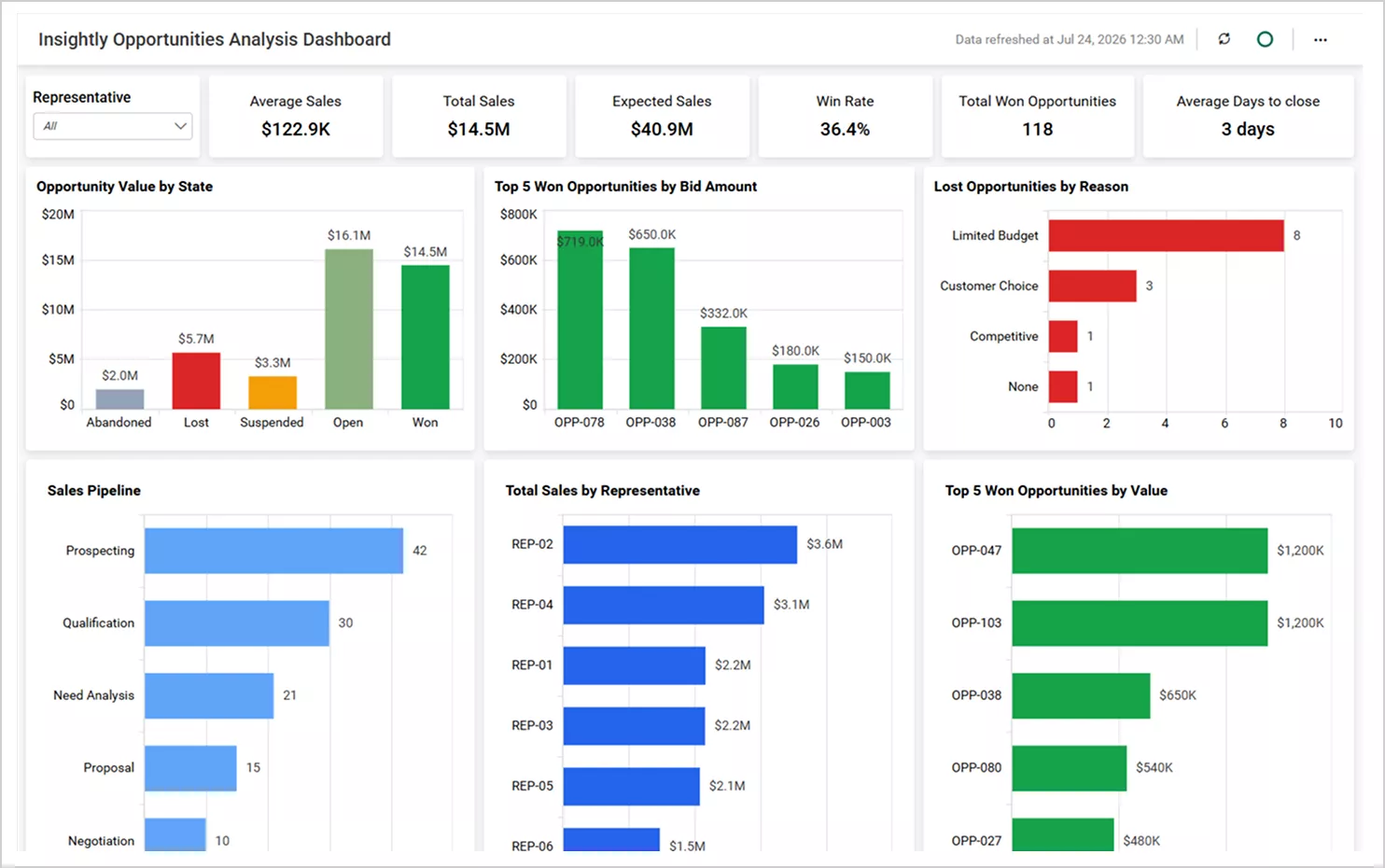
Task: Select the Proposal pipeline bar
Action: [190, 768]
